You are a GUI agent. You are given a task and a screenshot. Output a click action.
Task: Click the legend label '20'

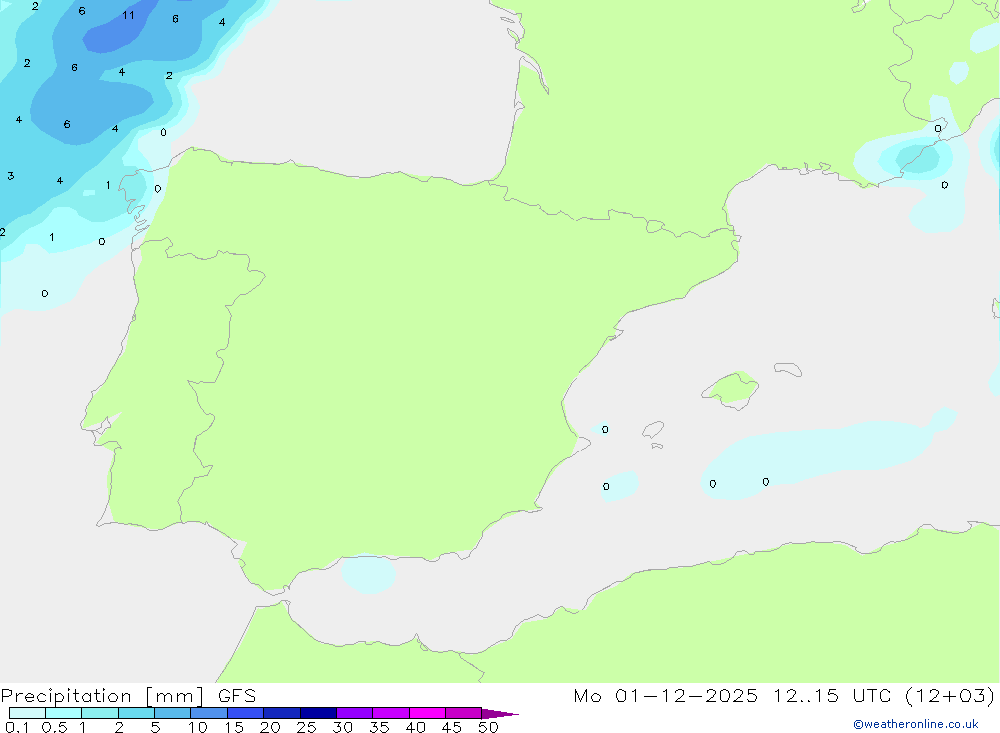pos(270,727)
